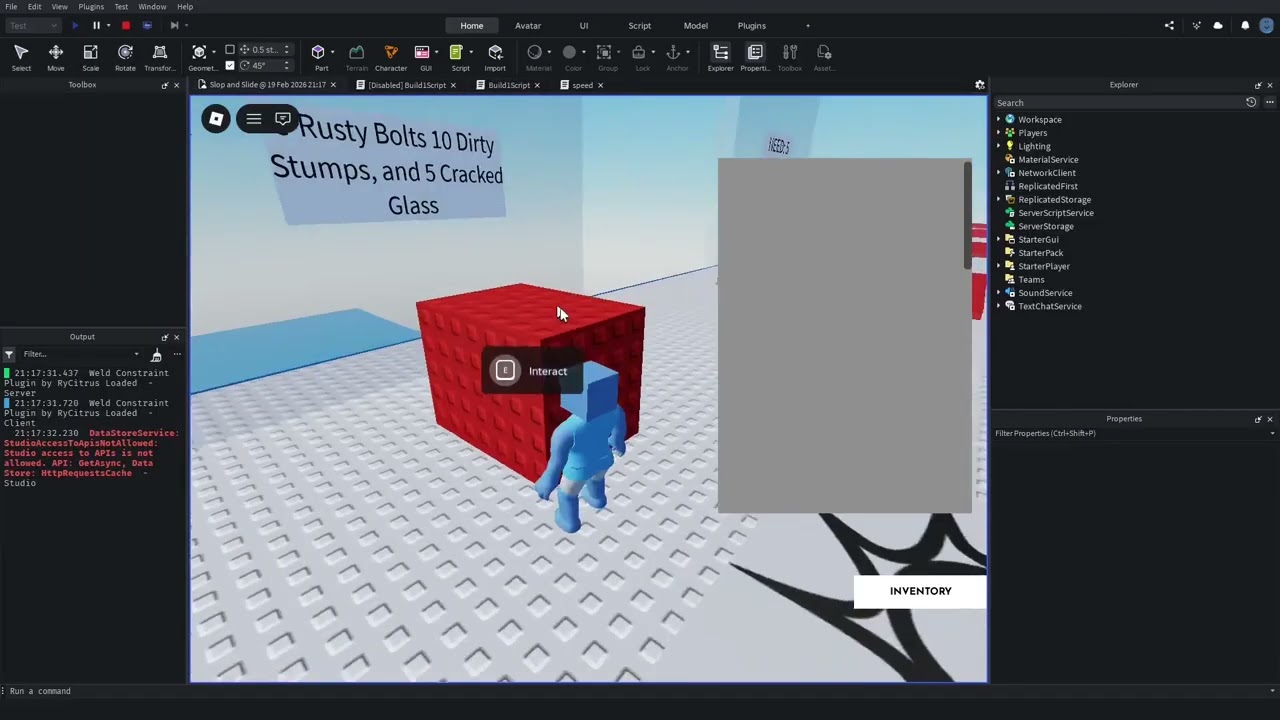Click the Anchor icon

[673, 52]
